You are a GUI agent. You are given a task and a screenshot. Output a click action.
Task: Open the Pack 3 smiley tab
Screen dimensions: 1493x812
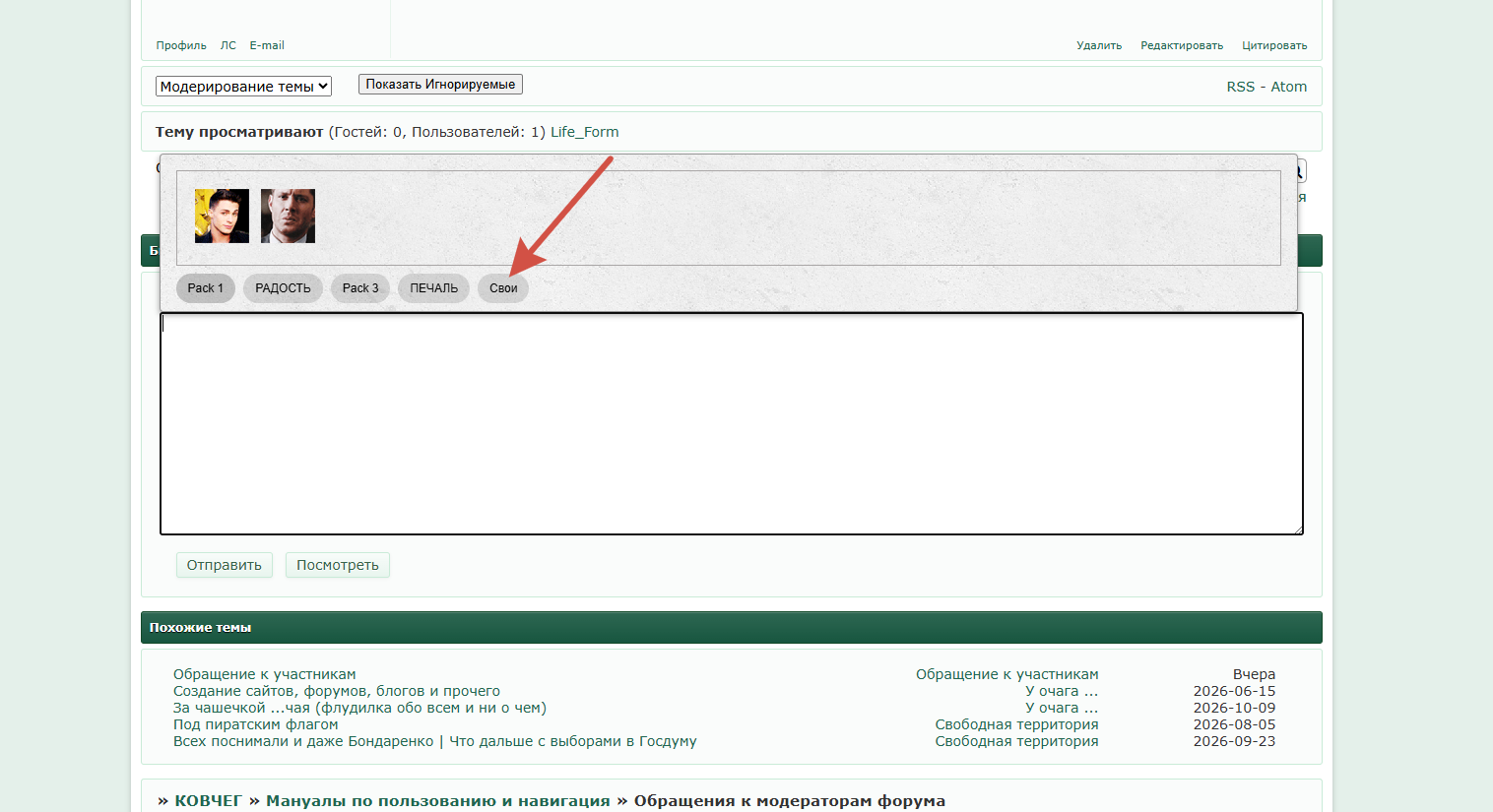click(360, 288)
